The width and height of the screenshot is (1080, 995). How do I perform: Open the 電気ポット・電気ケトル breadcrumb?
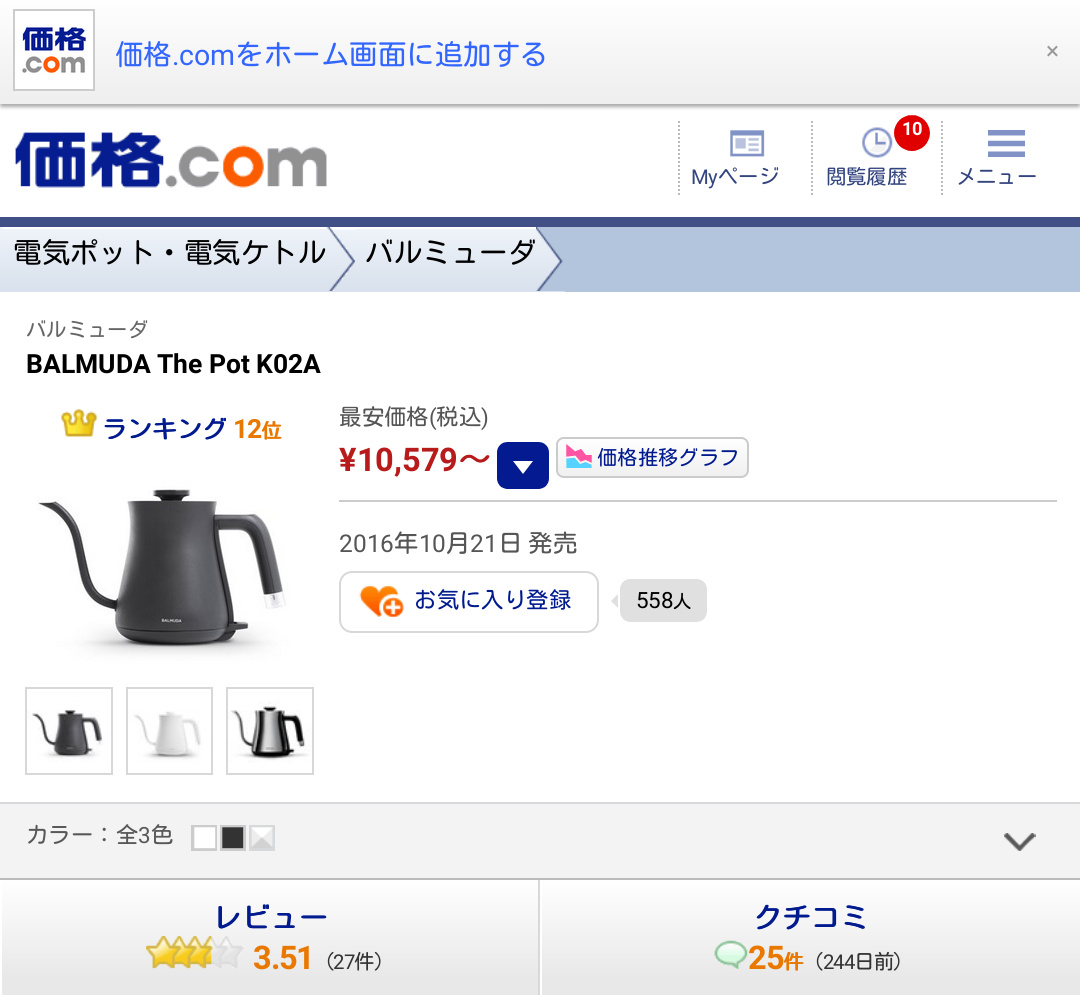[170, 253]
